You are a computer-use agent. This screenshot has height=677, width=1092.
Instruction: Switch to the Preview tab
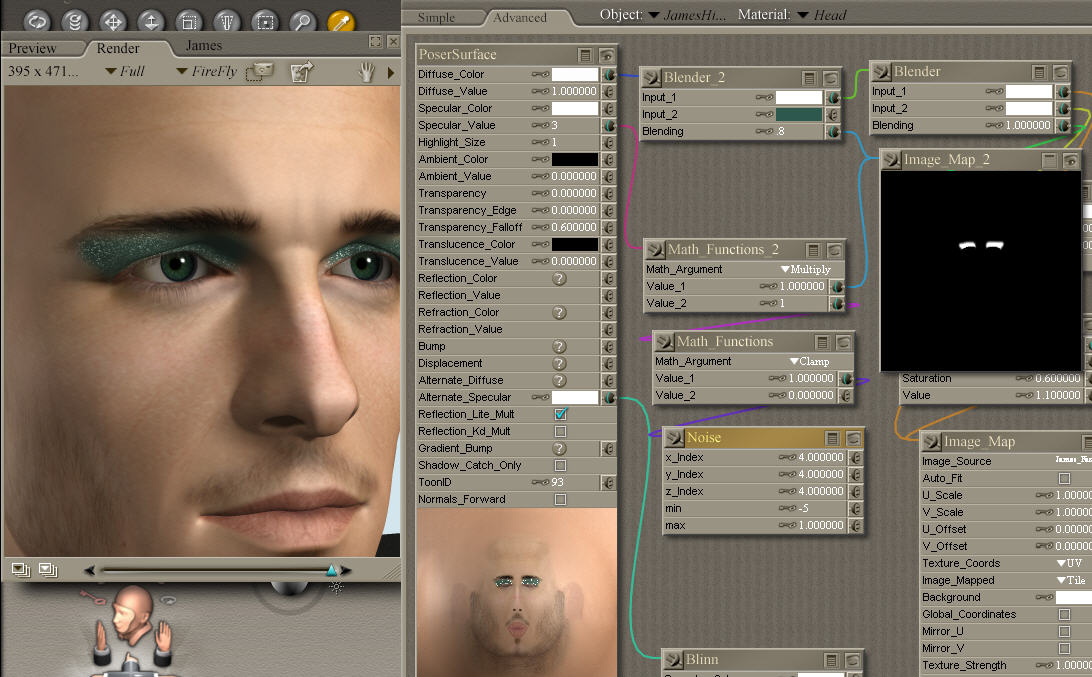coord(33,48)
